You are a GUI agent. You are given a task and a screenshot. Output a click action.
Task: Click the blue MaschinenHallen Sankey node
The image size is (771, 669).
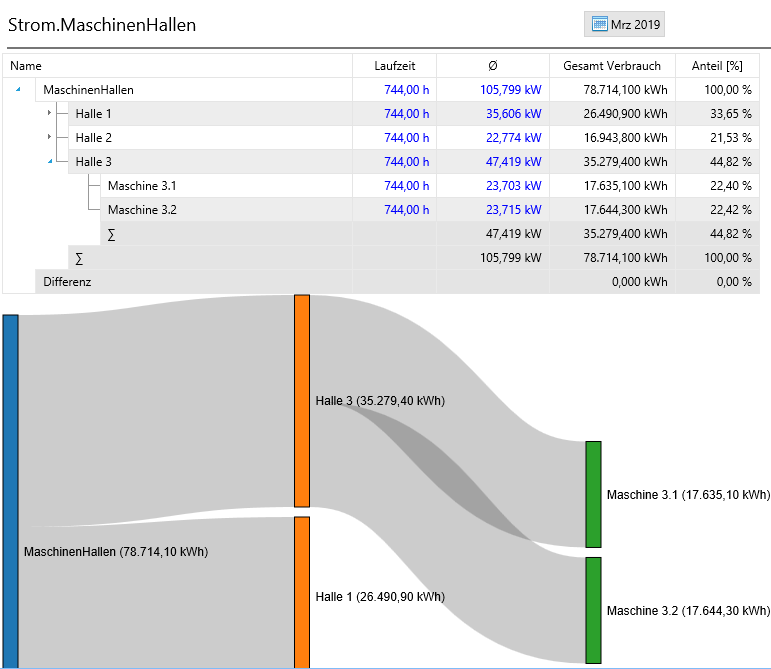click(10, 490)
